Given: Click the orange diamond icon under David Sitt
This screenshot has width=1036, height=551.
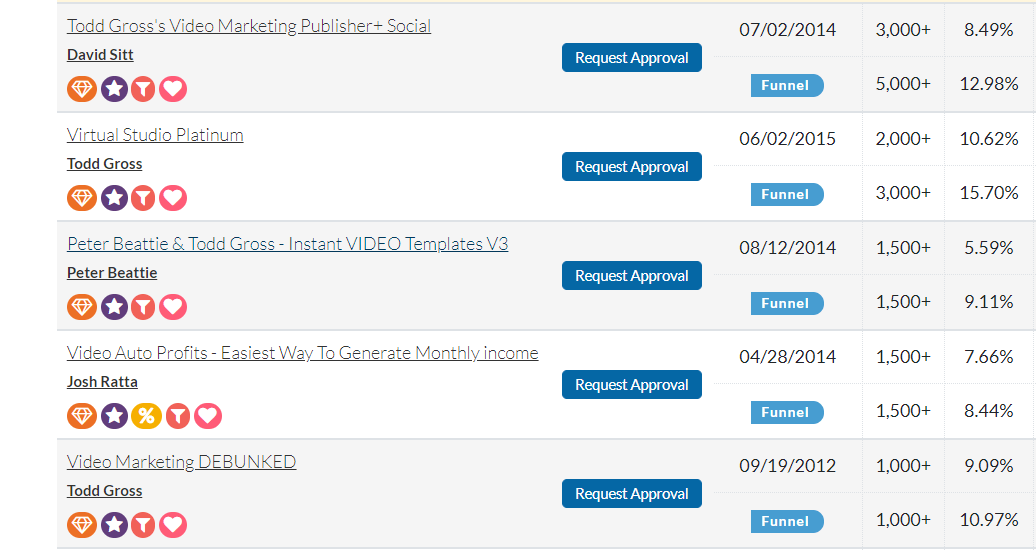Looking at the screenshot, I should click(x=82, y=89).
